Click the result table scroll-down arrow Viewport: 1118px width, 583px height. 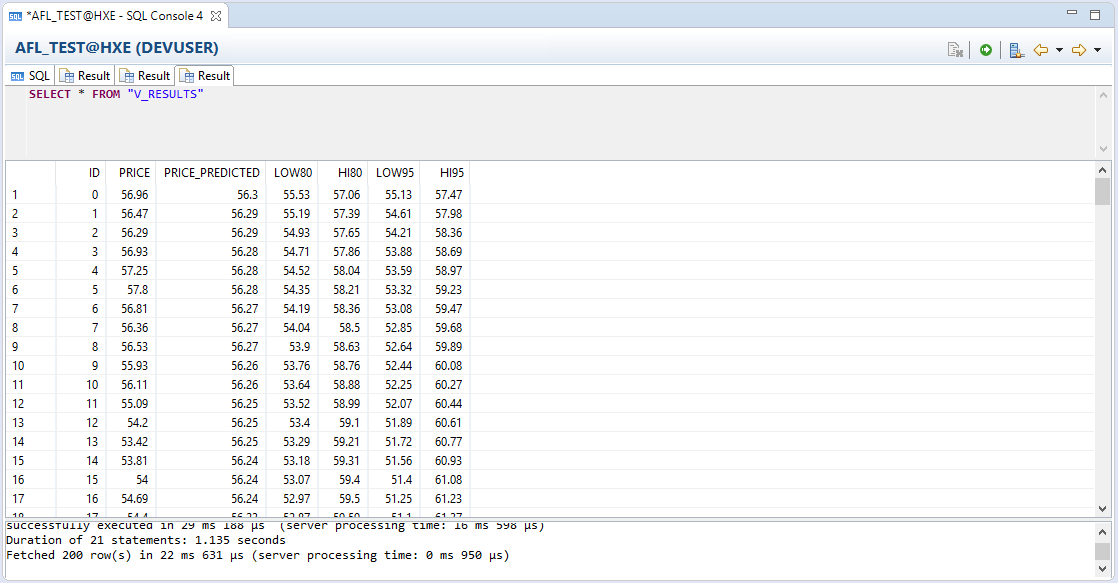1102,509
